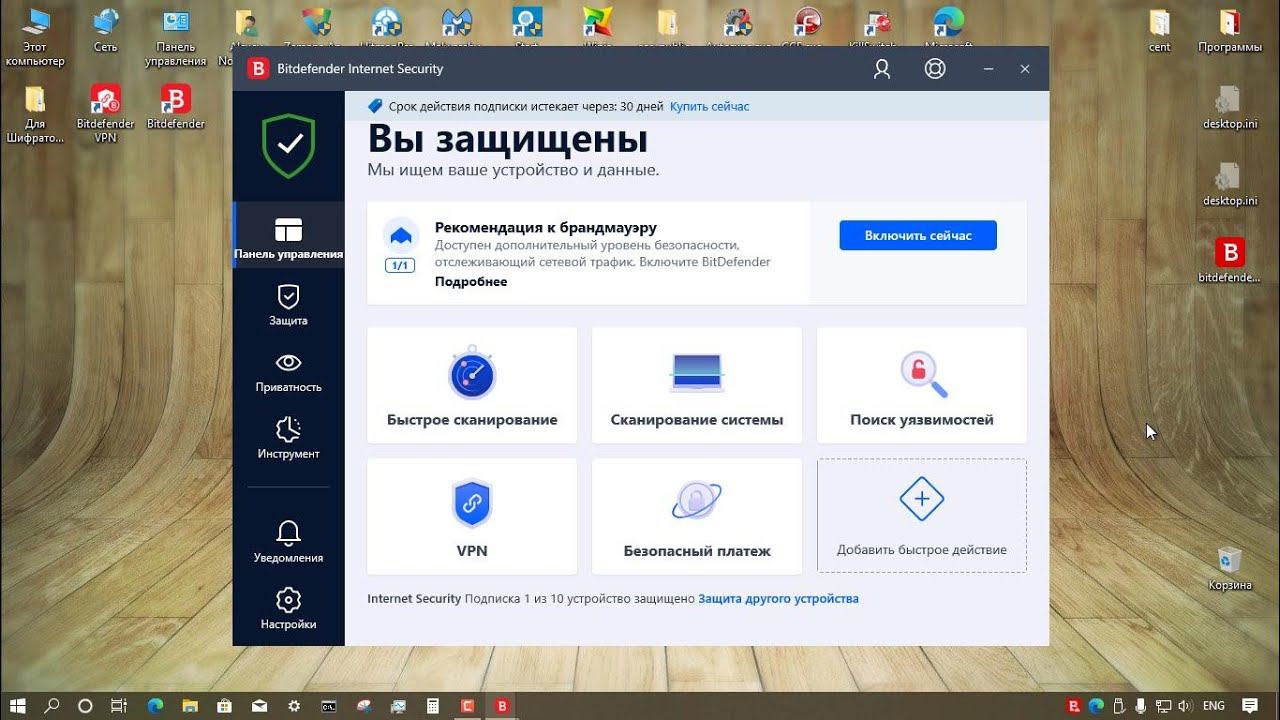Screen dimensions: 1280x720
Task: Click taskbar search magnifier
Action: point(52,706)
